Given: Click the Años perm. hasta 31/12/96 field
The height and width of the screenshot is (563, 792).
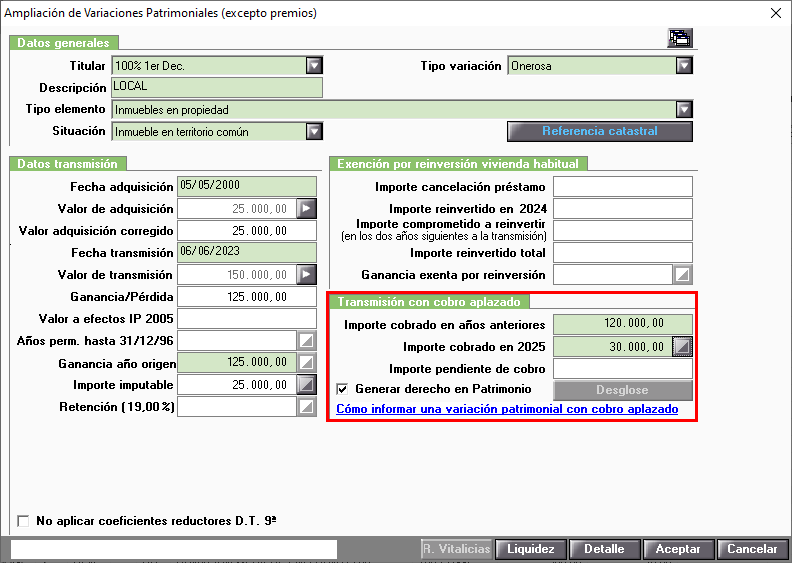Looking at the screenshot, I should (x=237, y=341).
